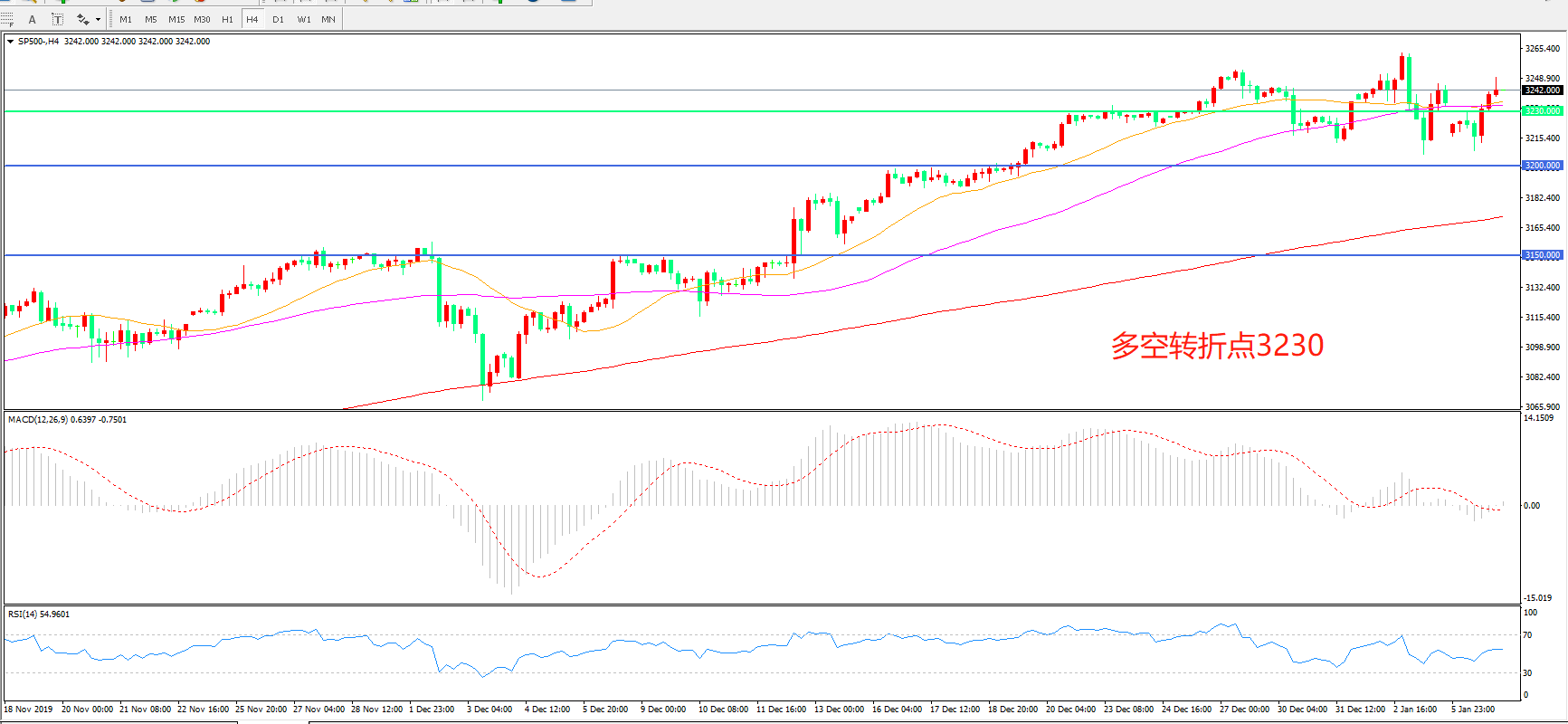Click the active H4 timeframe button
The width and height of the screenshot is (1568, 724).
click(252, 19)
